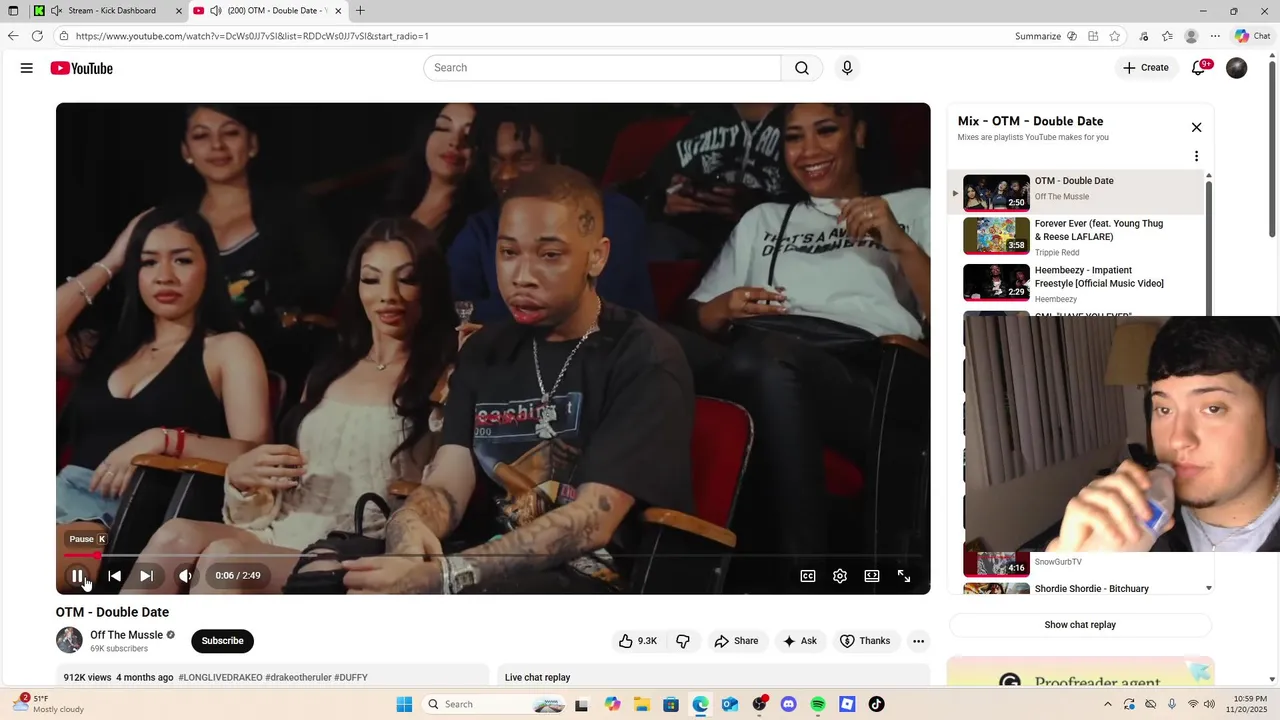Seek on the red video progress bar
This screenshot has height=720, width=1280.
pos(492,555)
